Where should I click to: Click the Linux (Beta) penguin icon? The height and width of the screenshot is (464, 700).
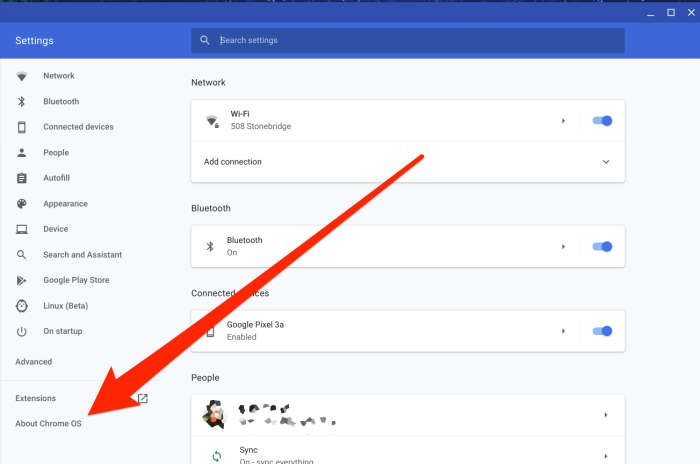tap(21, 306)
